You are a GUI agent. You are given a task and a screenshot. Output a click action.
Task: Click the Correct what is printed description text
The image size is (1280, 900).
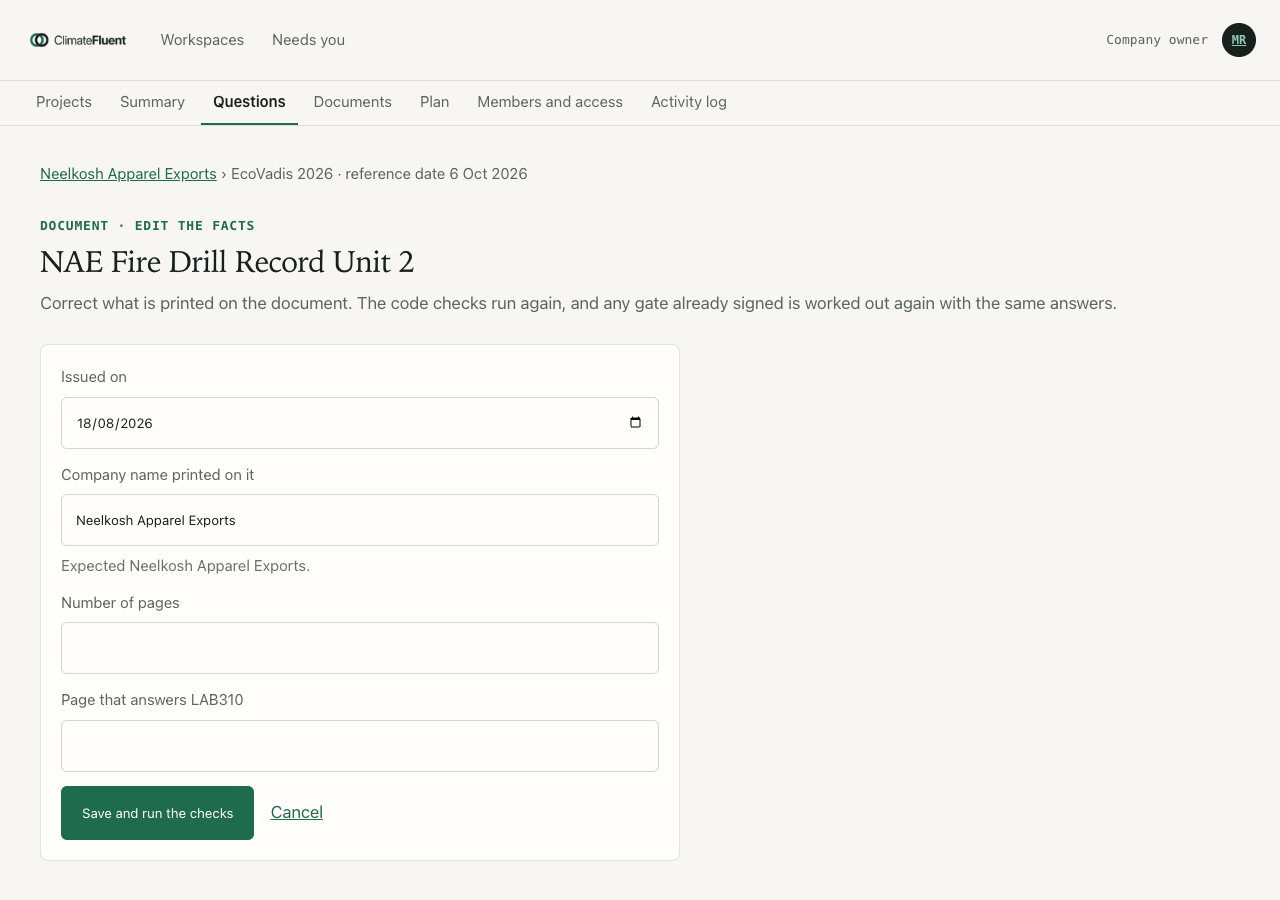tap(578, 303)
